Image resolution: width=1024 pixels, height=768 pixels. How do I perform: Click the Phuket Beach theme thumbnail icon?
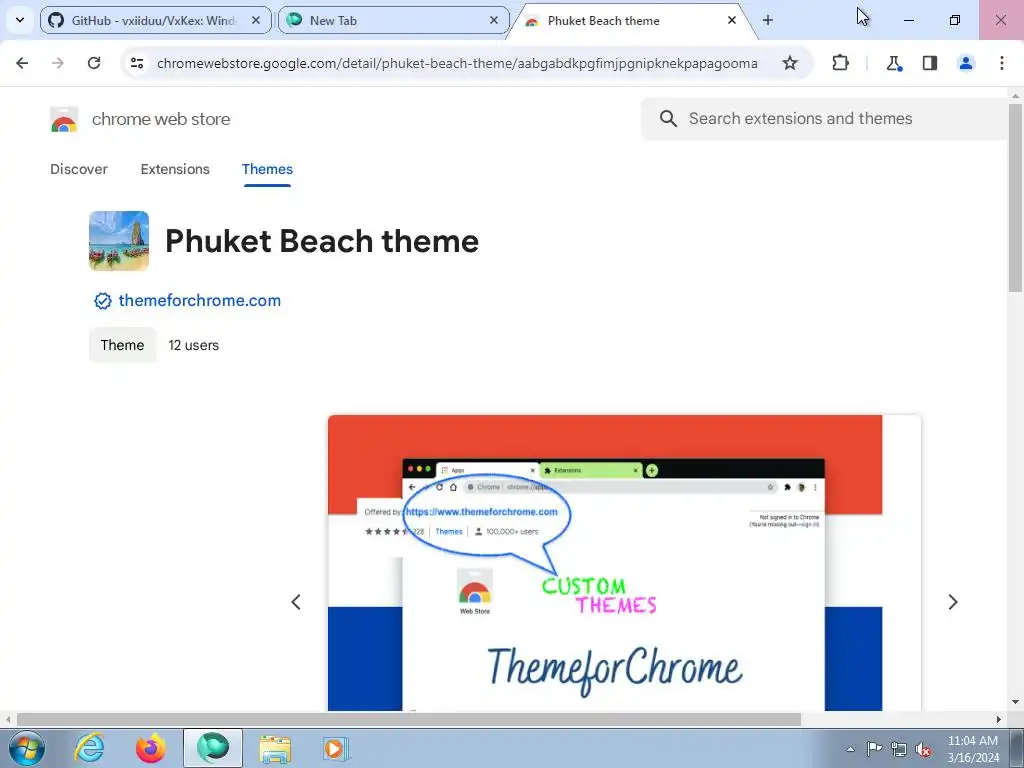(x=119, y=241)
